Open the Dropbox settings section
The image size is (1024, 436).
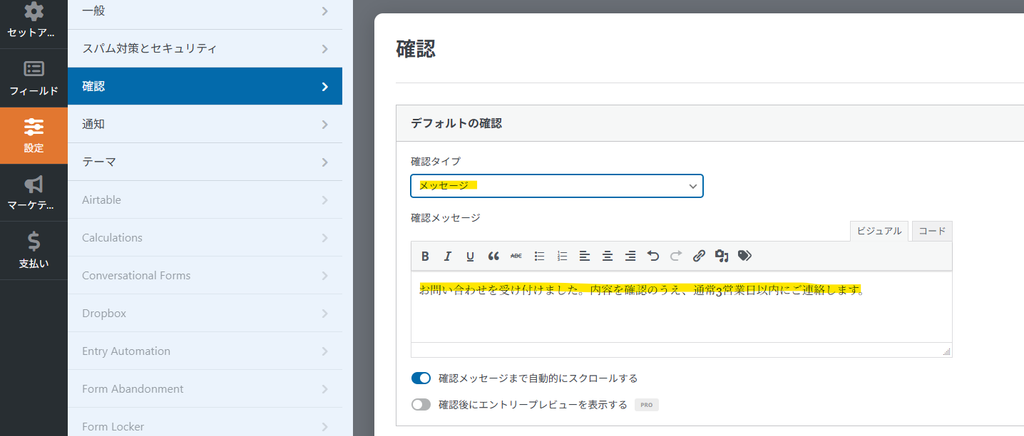pos(205,313)
